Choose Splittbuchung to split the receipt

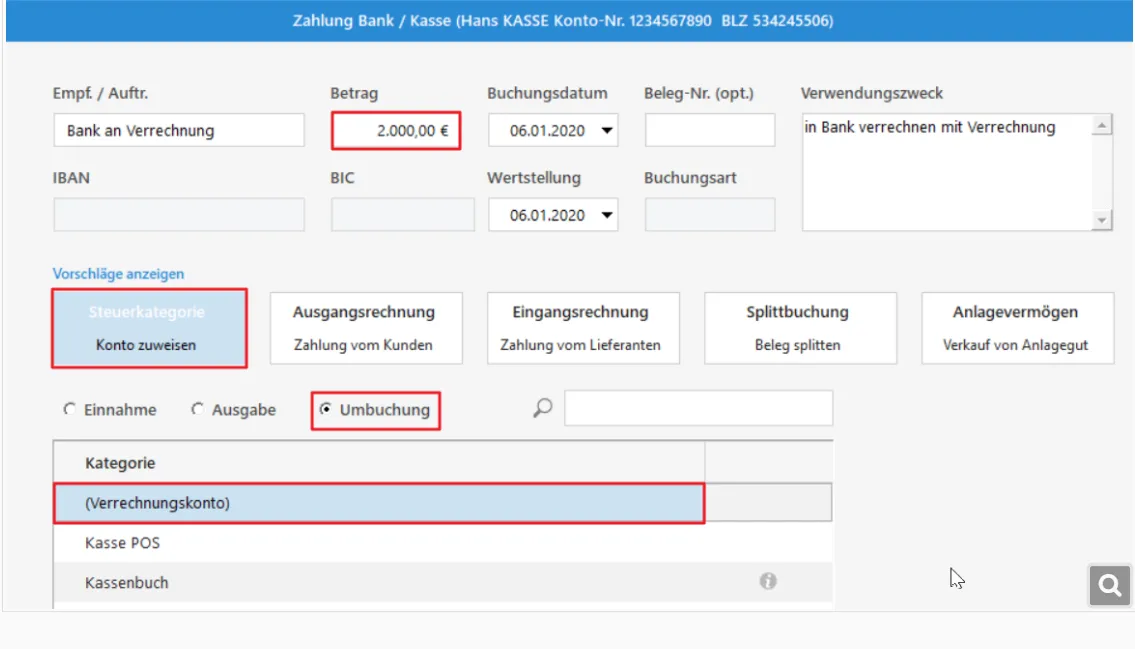click(799, 328)
